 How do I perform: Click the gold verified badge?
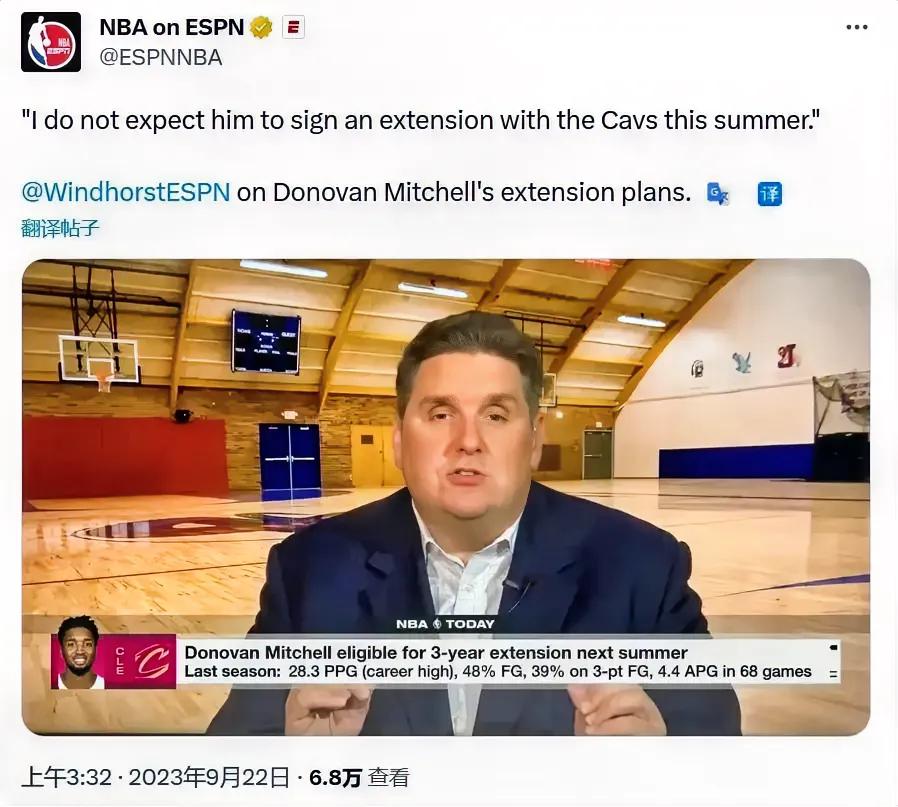pos(262,27)
